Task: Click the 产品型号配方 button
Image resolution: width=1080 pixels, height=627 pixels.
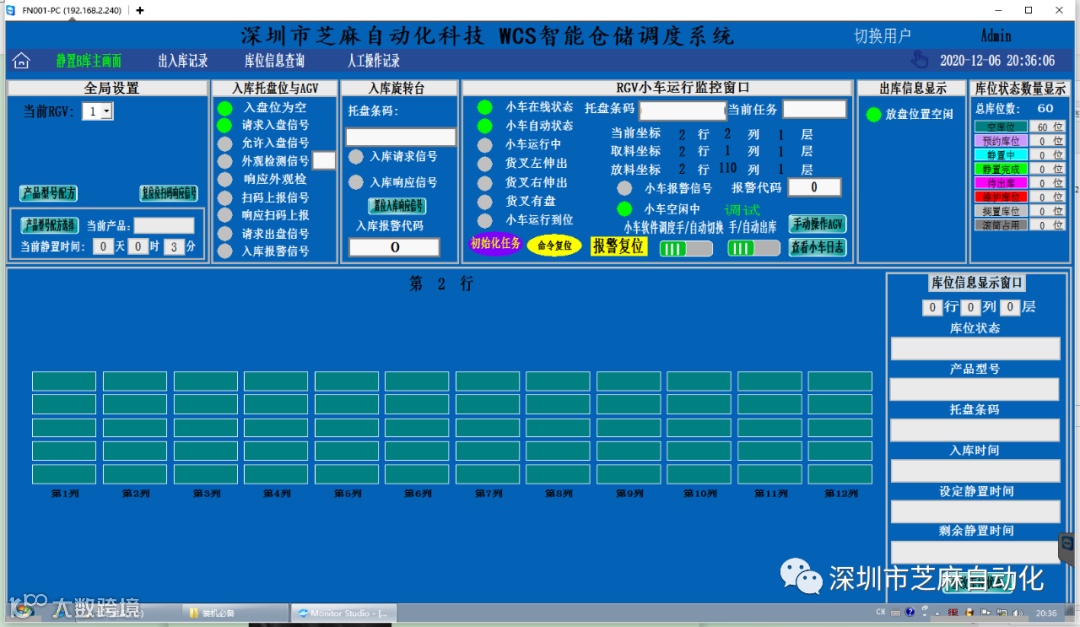Action: pyautogui.click(x=48, y=193)
